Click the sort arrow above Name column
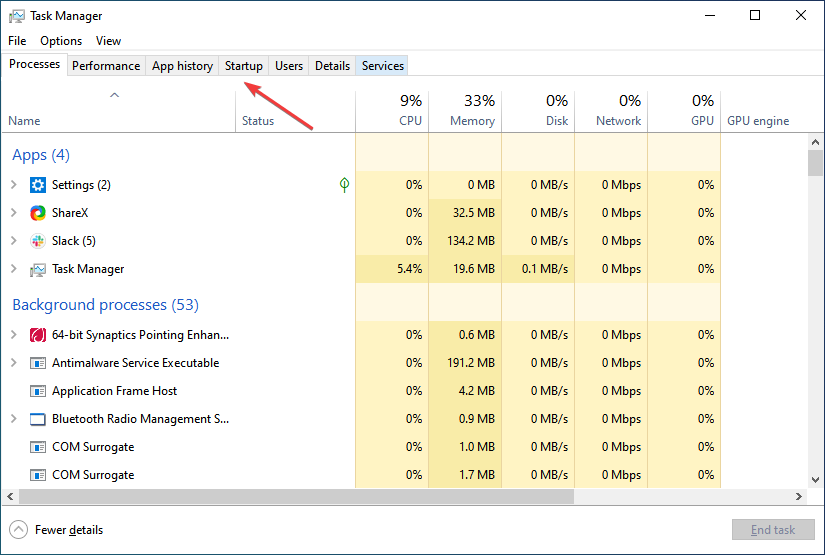Image resolution: width=825 pixels, height=555 pixels. pos(114,95)
